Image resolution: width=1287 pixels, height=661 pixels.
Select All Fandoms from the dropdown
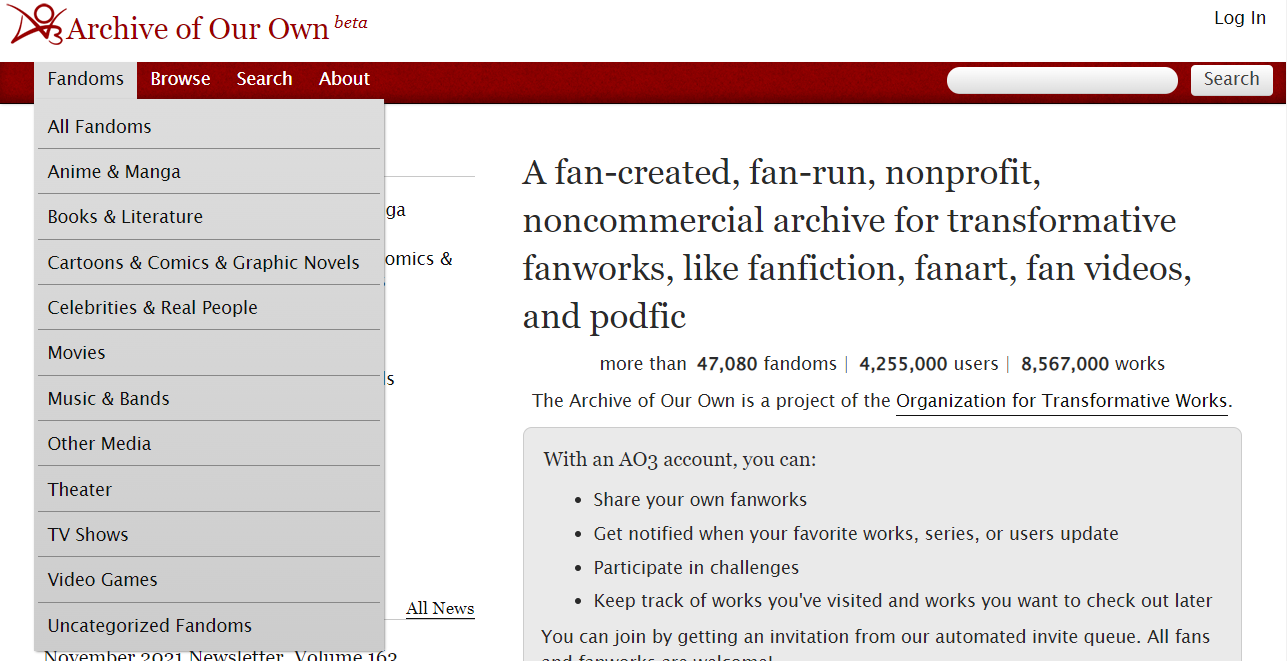[x=209, y=127]
